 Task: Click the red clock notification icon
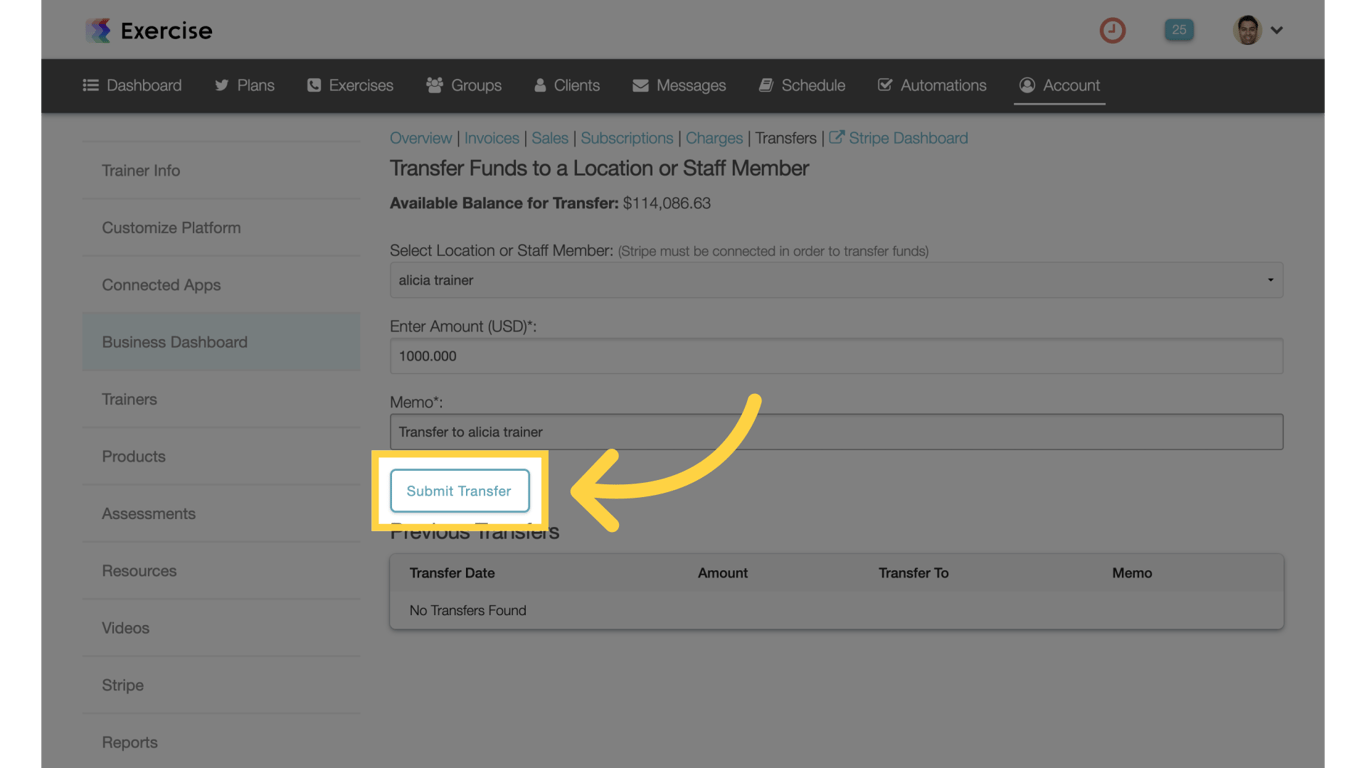point(1112,30)
